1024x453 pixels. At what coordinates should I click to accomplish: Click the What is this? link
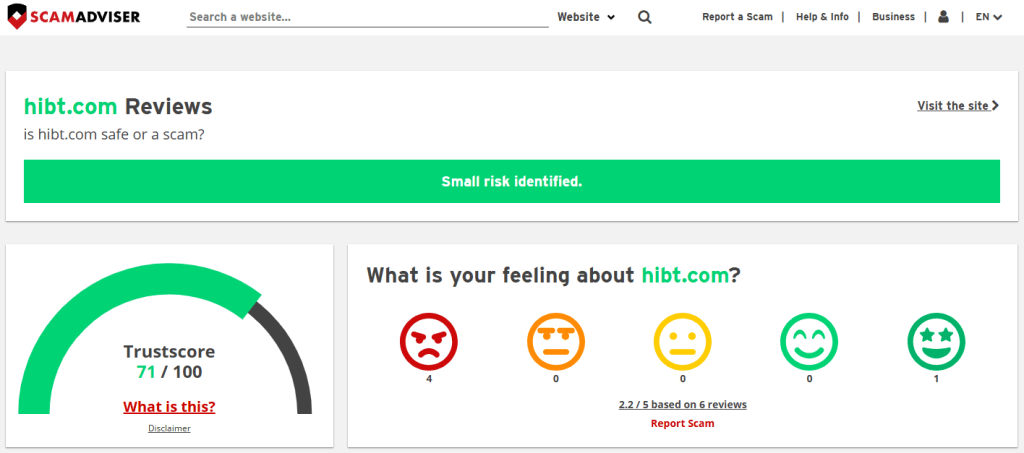pyautogui.click(x=169, y=407)
